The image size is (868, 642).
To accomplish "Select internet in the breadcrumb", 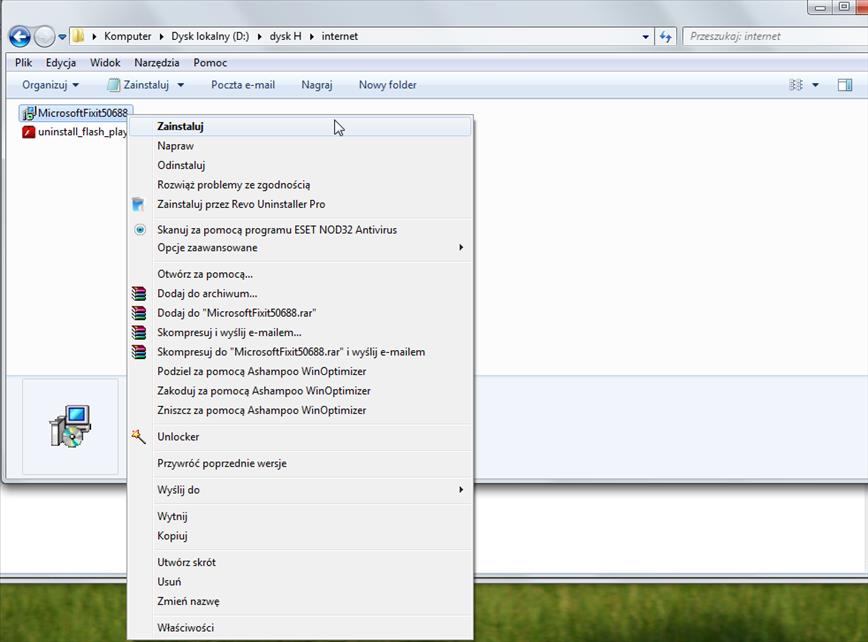I will (x=339, y=36).
